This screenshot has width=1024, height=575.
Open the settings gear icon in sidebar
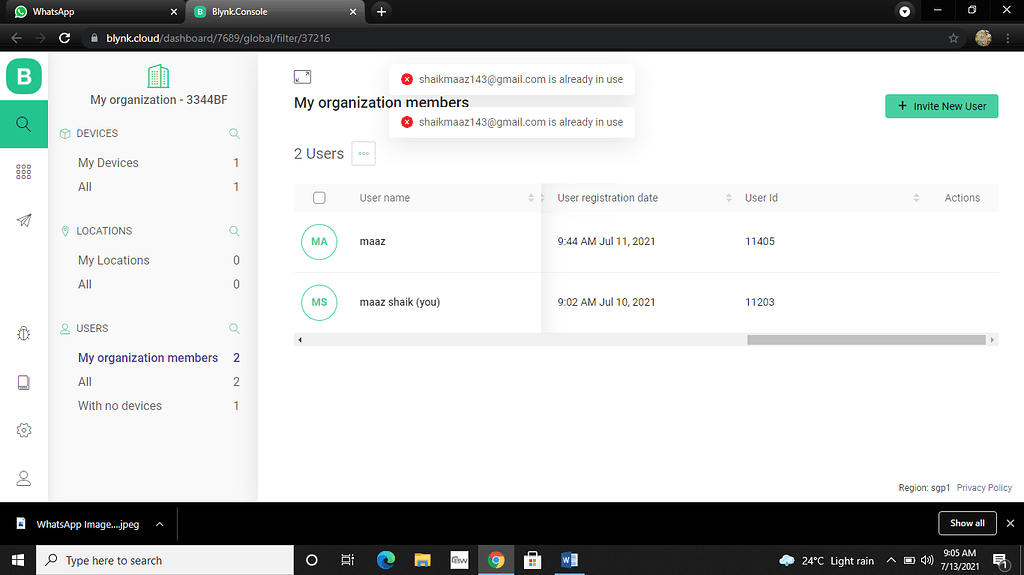pyautogui.click(x=24, y=430)
